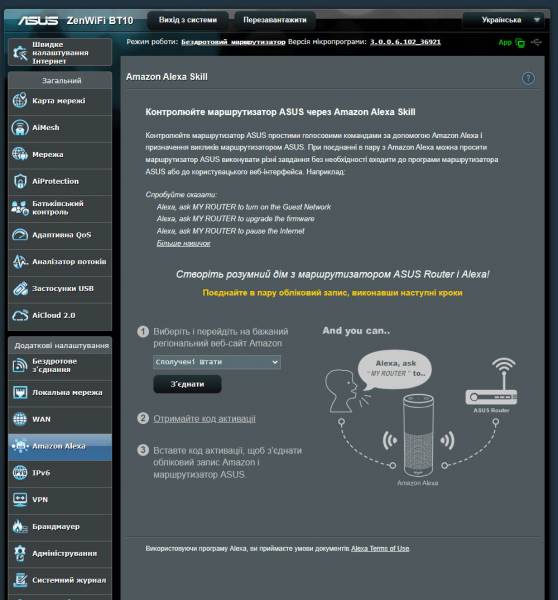This screenshot has width=558, height=600.
Task: Click the Перезавантажити button
Action: [x=275, y=20]
